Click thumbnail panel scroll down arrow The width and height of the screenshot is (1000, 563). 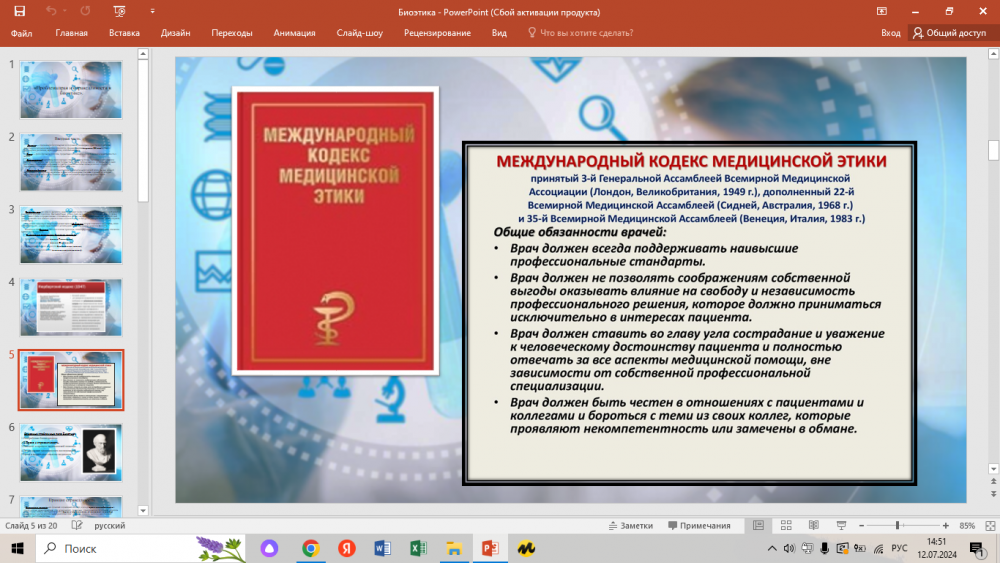(x=143, y=511)
